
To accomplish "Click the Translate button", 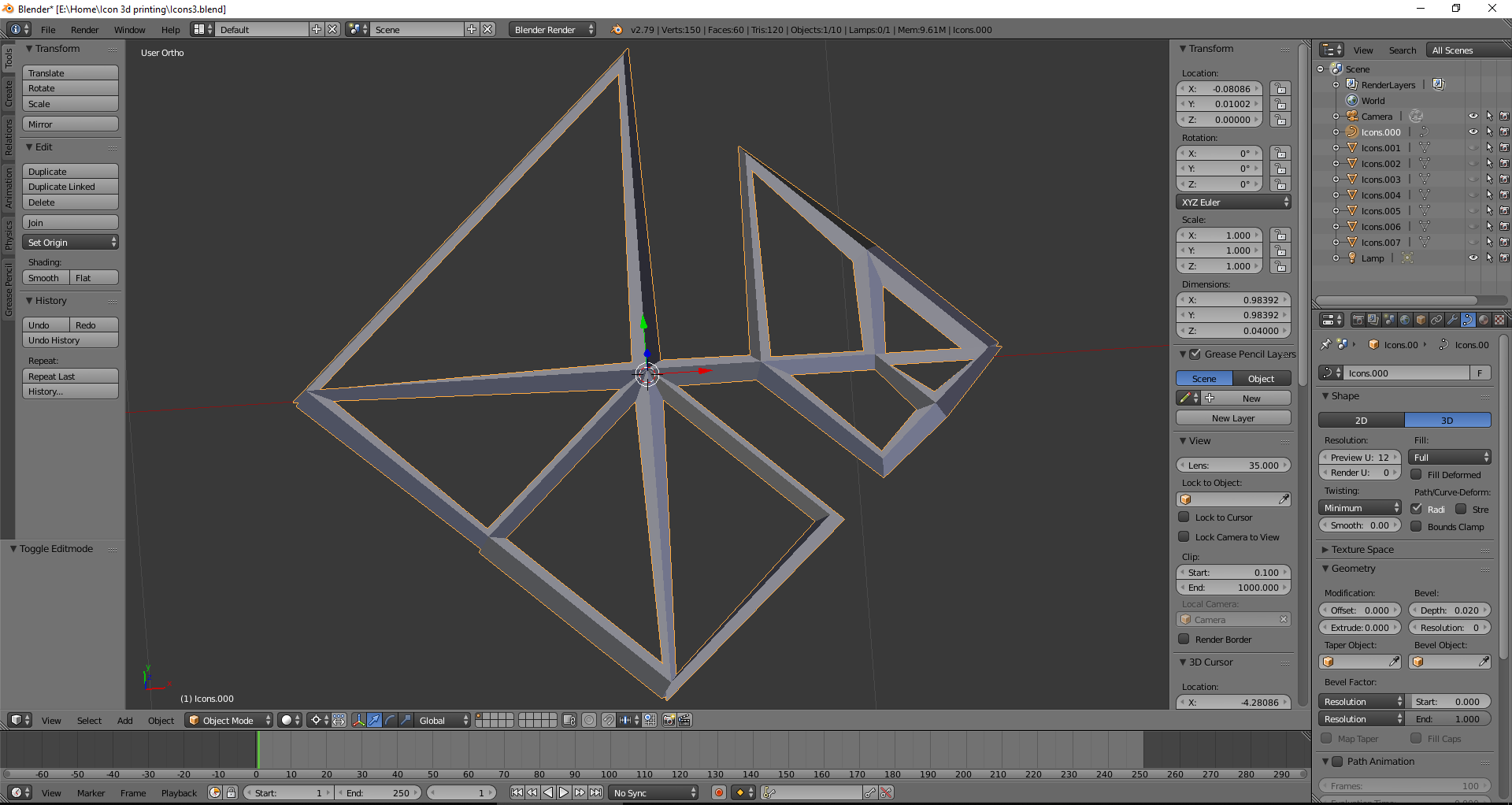I will [x=70, y=72].
